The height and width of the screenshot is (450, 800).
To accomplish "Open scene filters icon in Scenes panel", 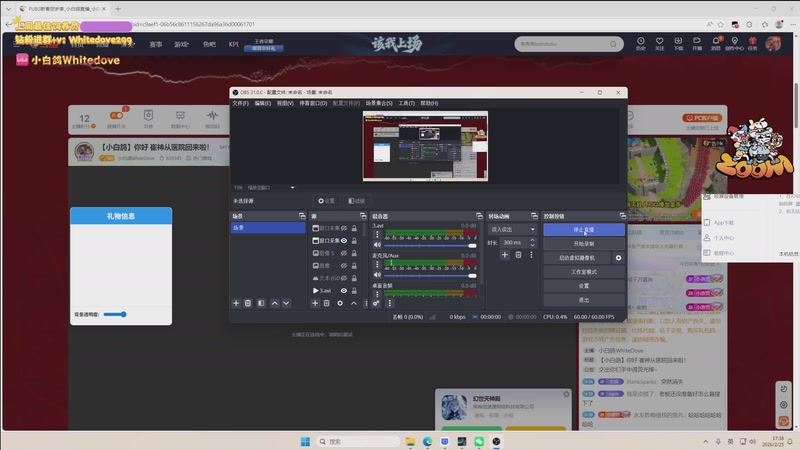I will click(261, 303).
